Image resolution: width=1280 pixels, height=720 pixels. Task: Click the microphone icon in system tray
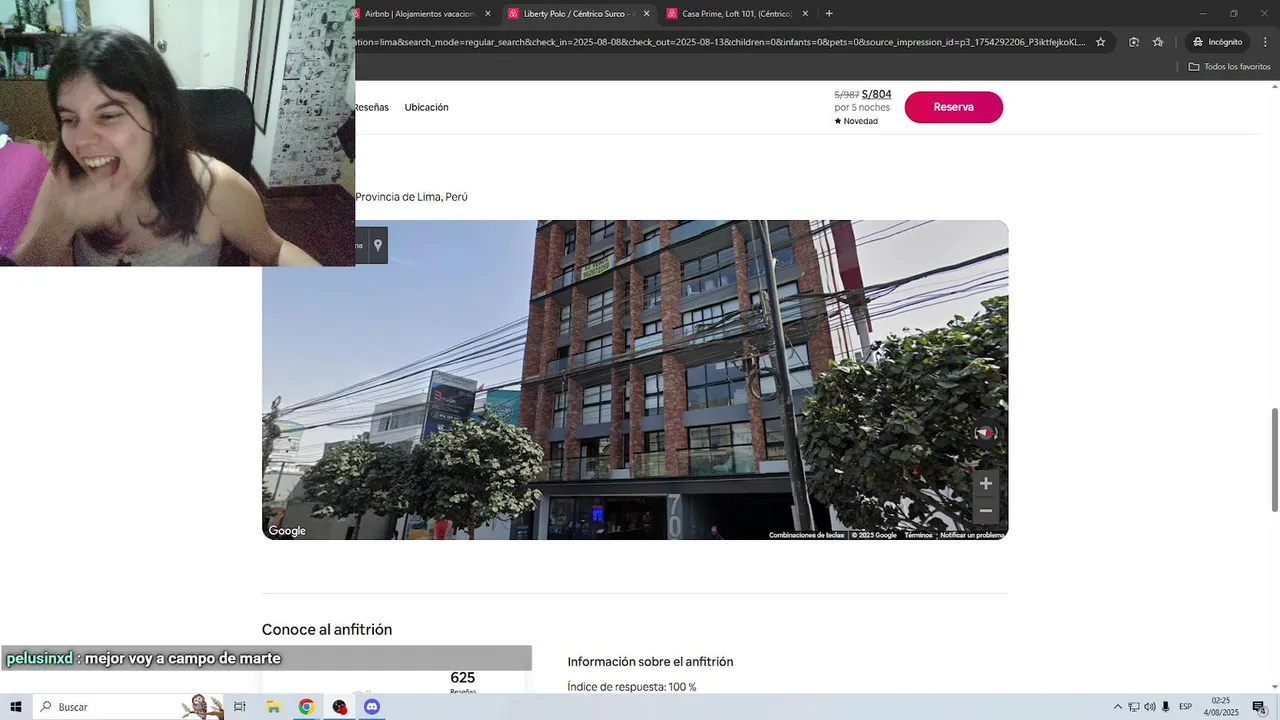[x=1166, y=707]
